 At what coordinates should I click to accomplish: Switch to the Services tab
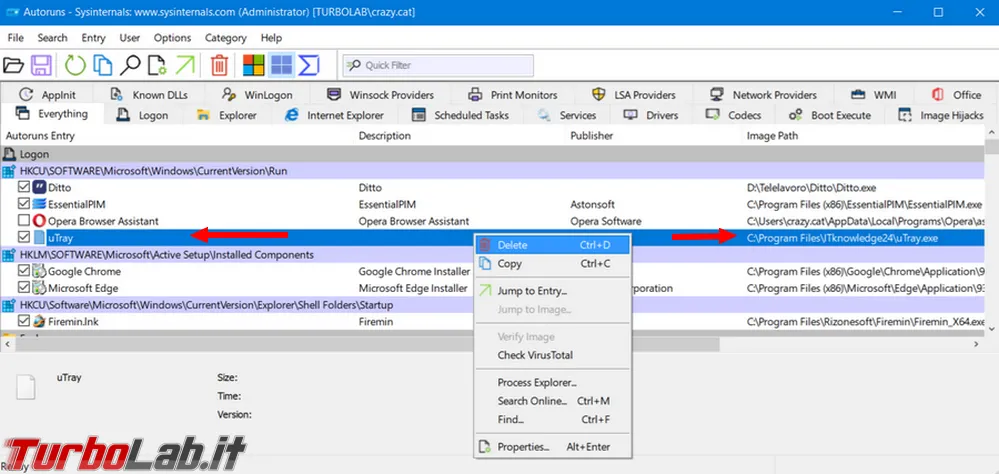point(566,115)
